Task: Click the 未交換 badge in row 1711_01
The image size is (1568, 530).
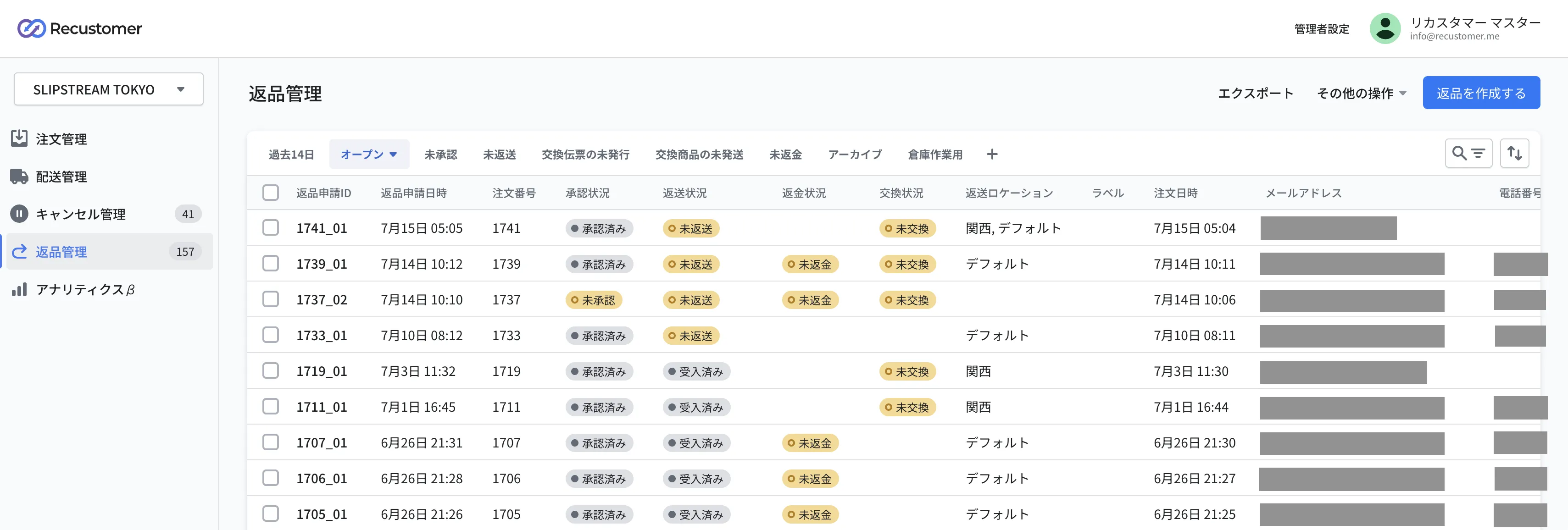Action: pos(907,407)
